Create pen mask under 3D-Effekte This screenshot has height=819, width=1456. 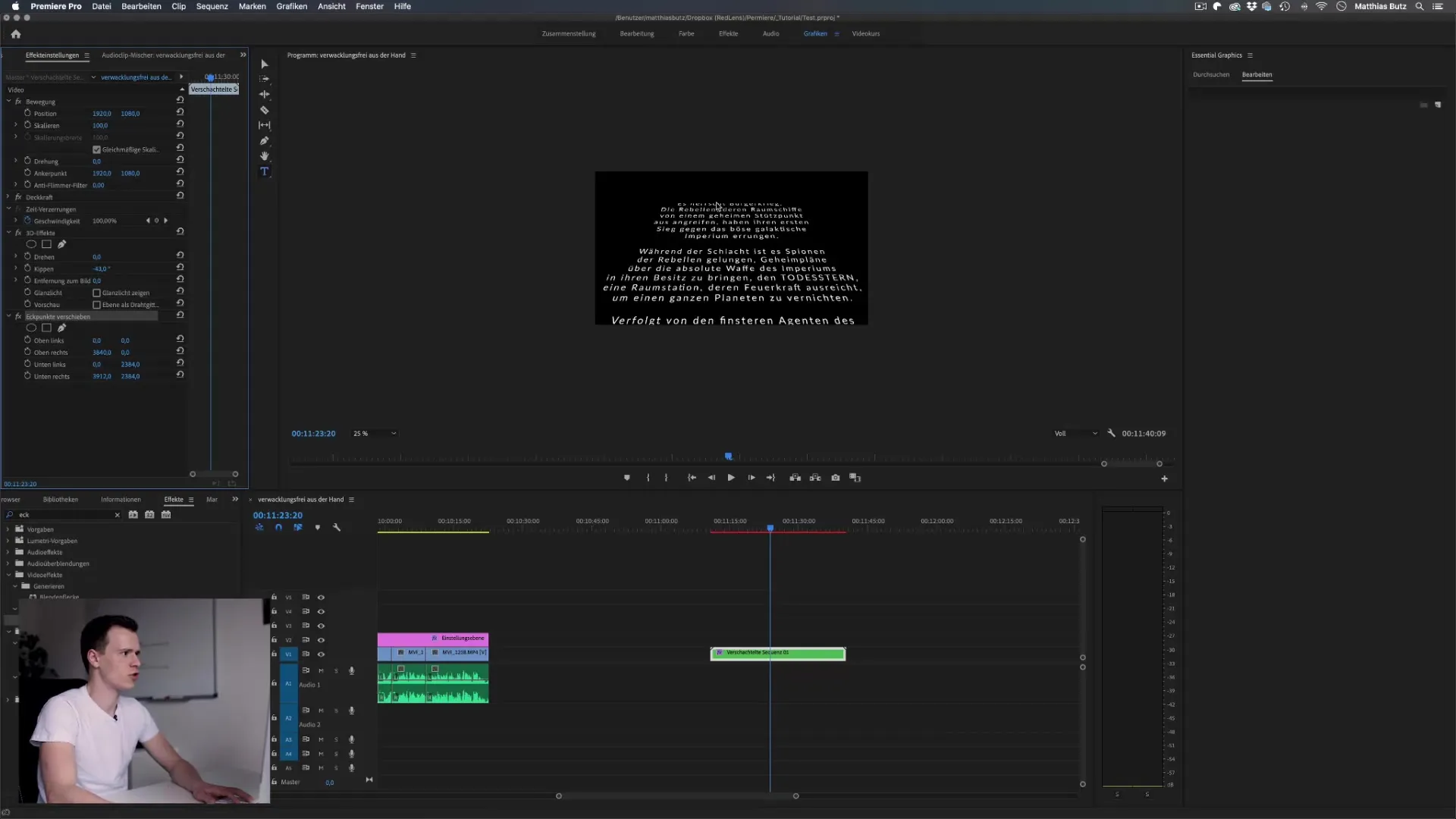(x=61, y=244)
